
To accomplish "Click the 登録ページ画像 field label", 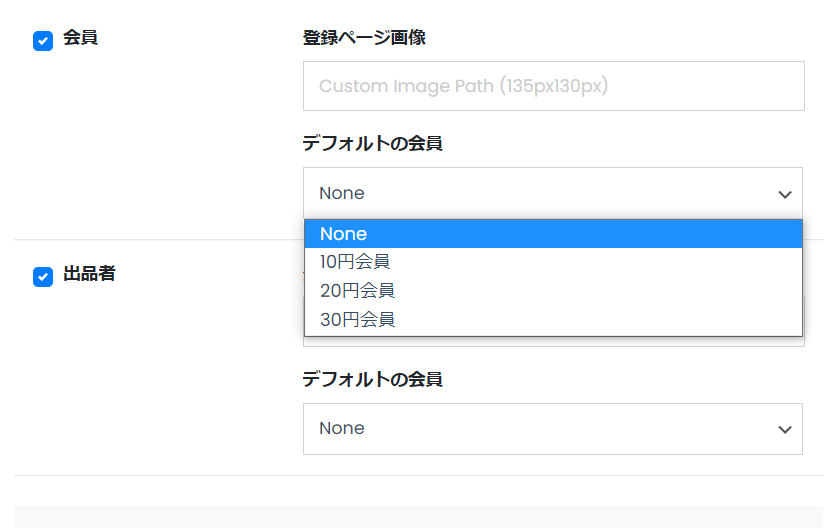I will pos(364,38).
